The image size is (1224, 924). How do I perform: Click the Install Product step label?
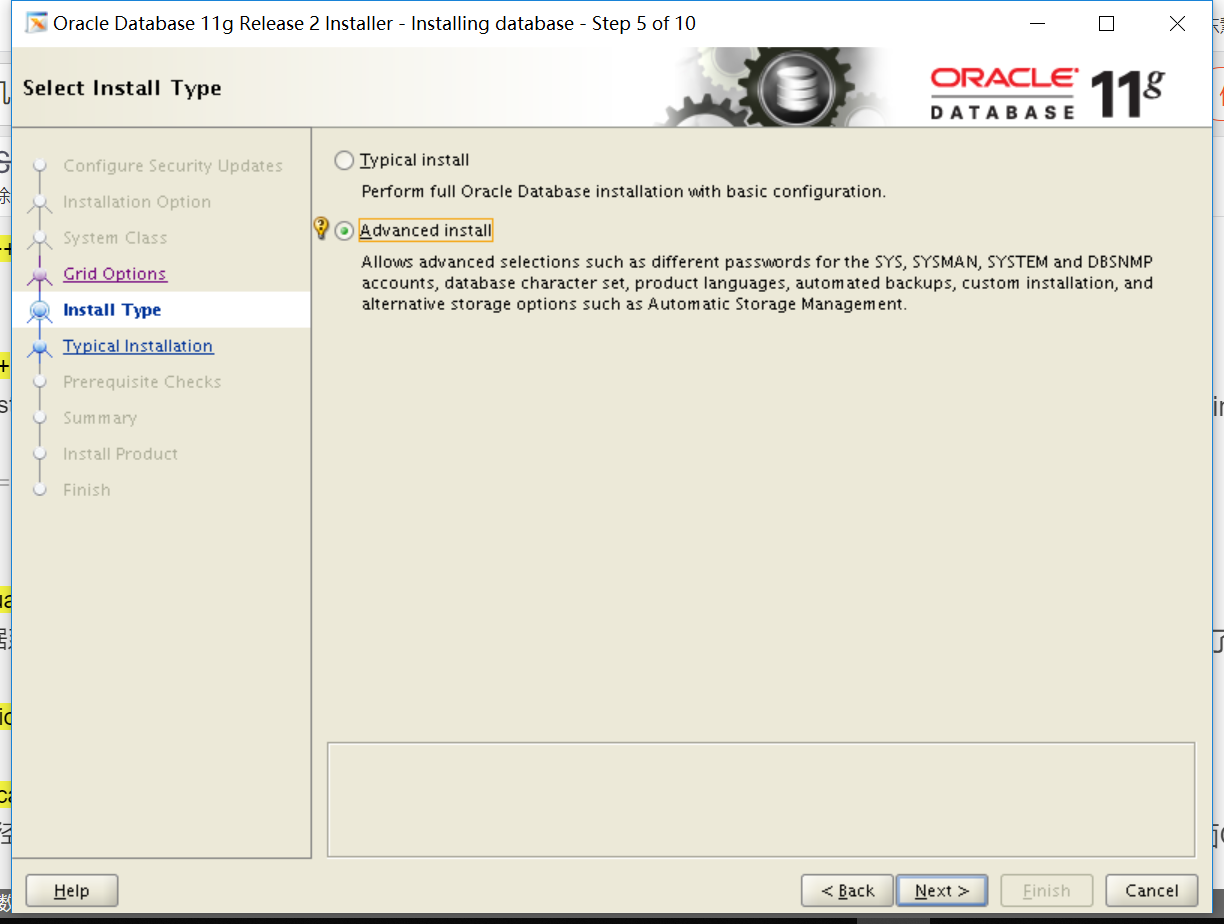120,454
